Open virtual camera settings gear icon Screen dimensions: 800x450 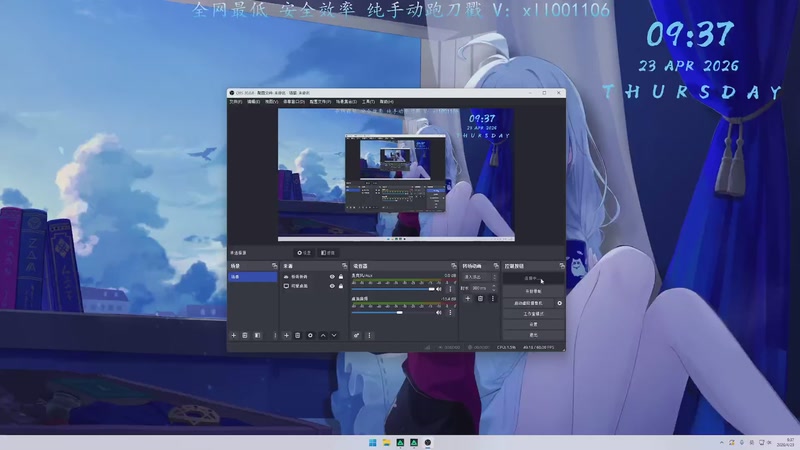tap(560, 303)
